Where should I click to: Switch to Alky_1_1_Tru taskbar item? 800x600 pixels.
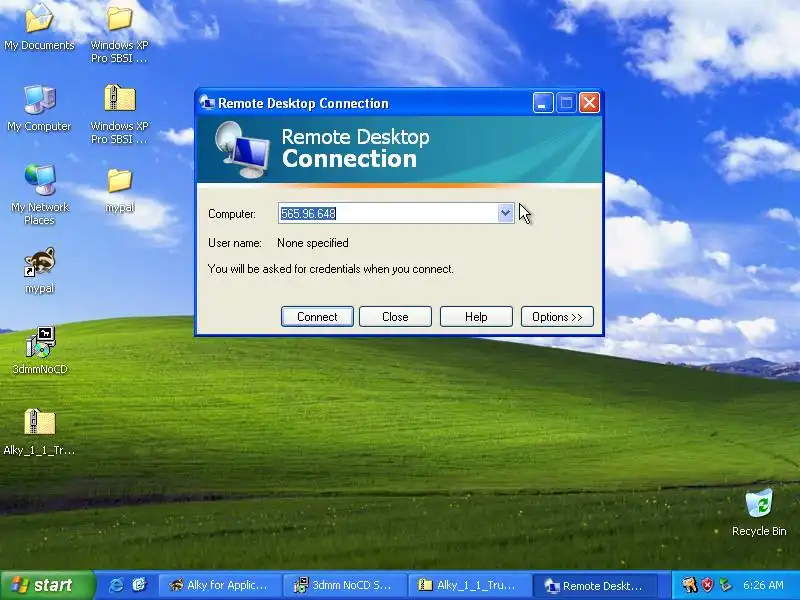click(x=470, y=585)
